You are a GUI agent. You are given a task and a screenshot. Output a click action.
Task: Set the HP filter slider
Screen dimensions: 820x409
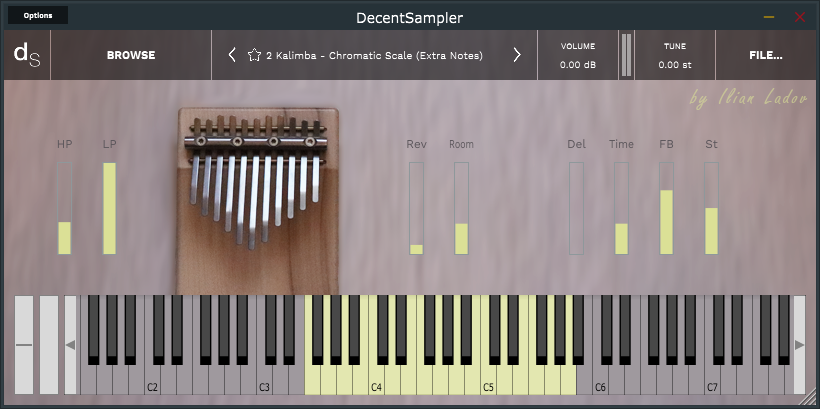64,208
